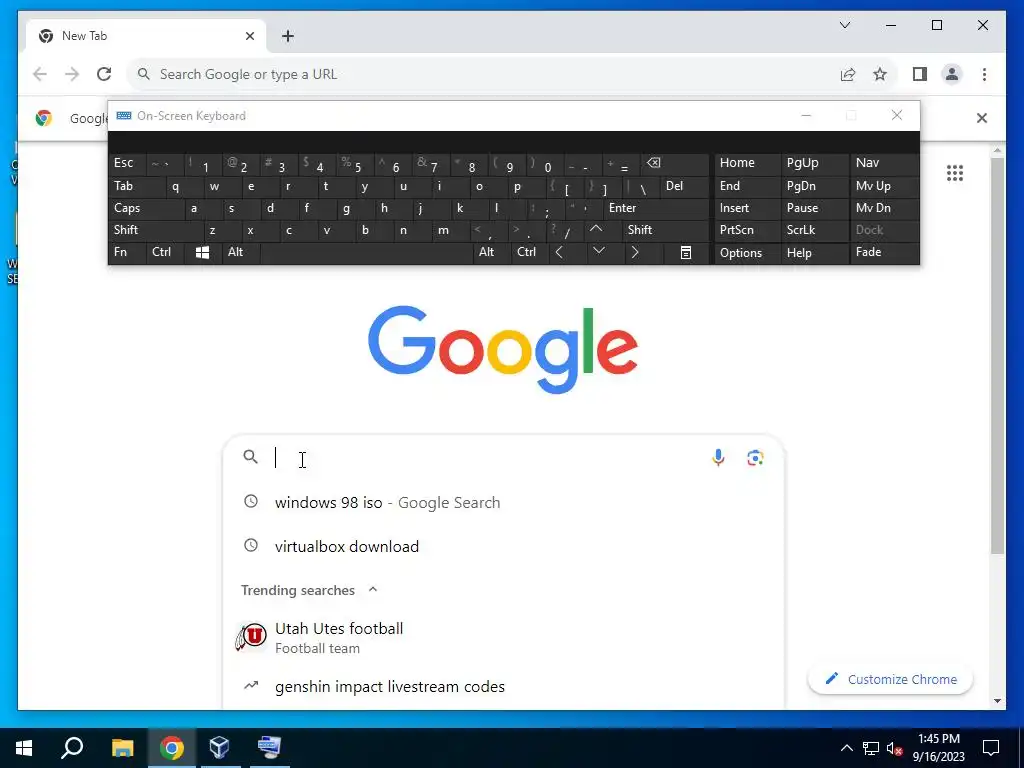Toggle the ScrLk key
This screenshot has height=768, width=1024.
coord(814,230)
